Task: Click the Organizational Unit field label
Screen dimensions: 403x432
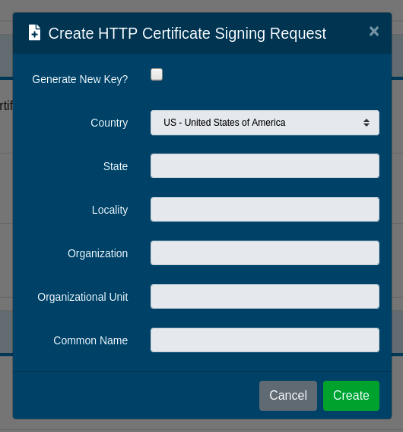Action: click(x=82, y=297)
